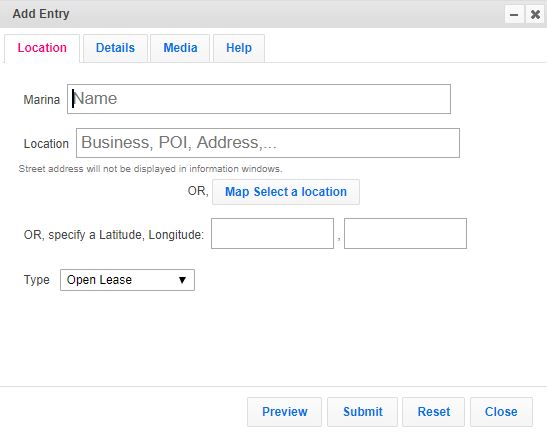Minimize the Add Entry dialog
Image resolution: width=547 pixels, height=434 pixels.
click(x=514, y=14)
